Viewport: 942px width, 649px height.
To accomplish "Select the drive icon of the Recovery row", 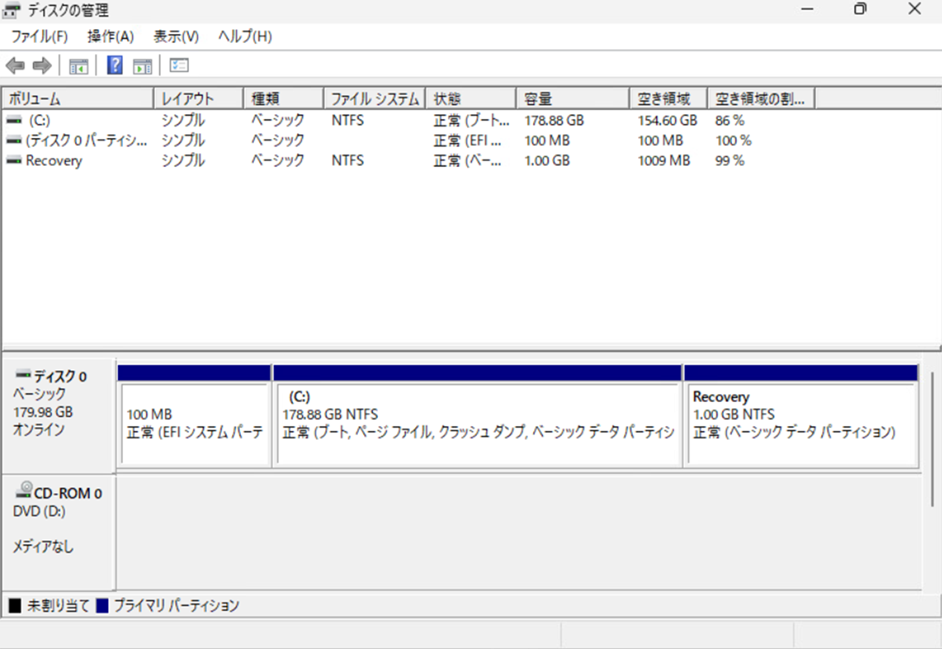I will 14,160.
